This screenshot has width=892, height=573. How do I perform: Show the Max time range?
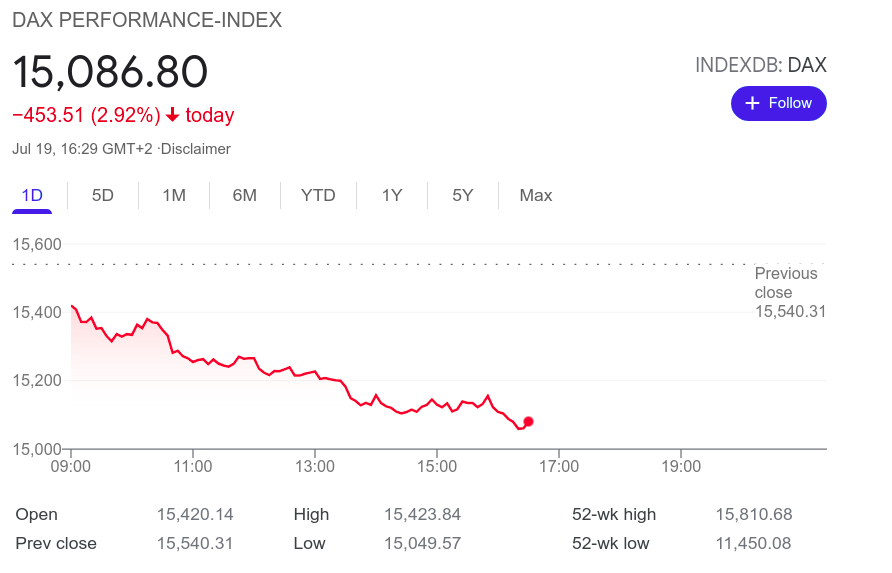pyautogui.click(x=536, y=195)
